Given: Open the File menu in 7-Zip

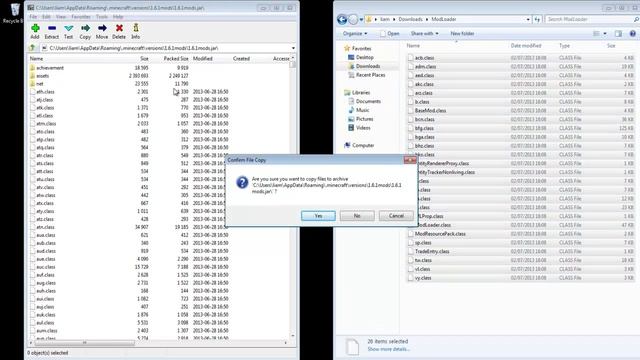Looking at the screenshot, I should (33, 17).
